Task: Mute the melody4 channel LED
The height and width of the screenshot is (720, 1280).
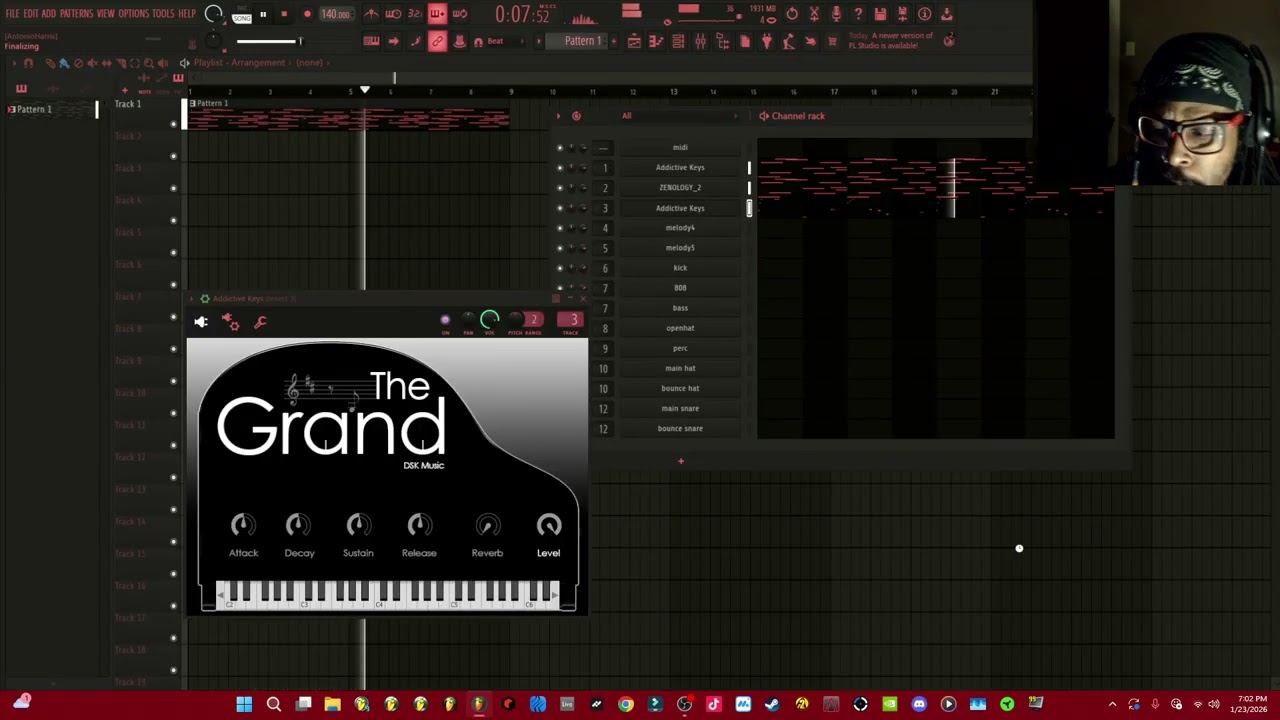Action: point(559,228)
